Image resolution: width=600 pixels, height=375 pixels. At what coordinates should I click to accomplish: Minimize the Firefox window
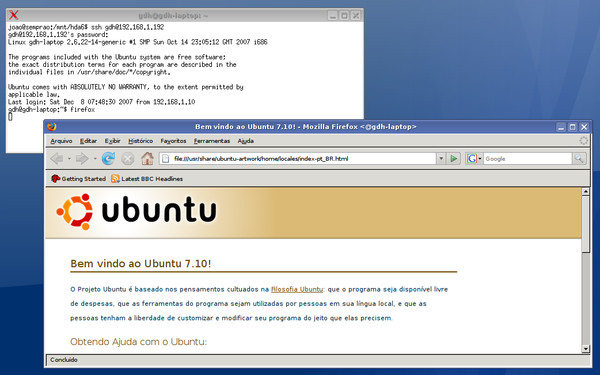[561, 127]
